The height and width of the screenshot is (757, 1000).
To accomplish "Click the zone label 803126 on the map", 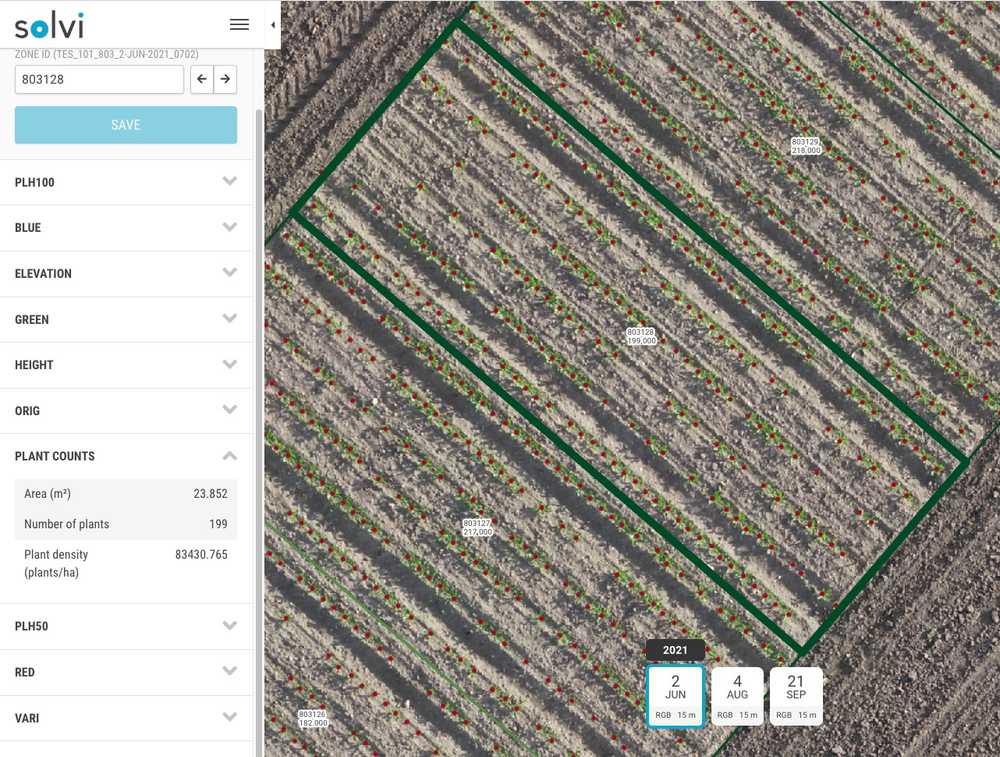I will tap(312, 719).
